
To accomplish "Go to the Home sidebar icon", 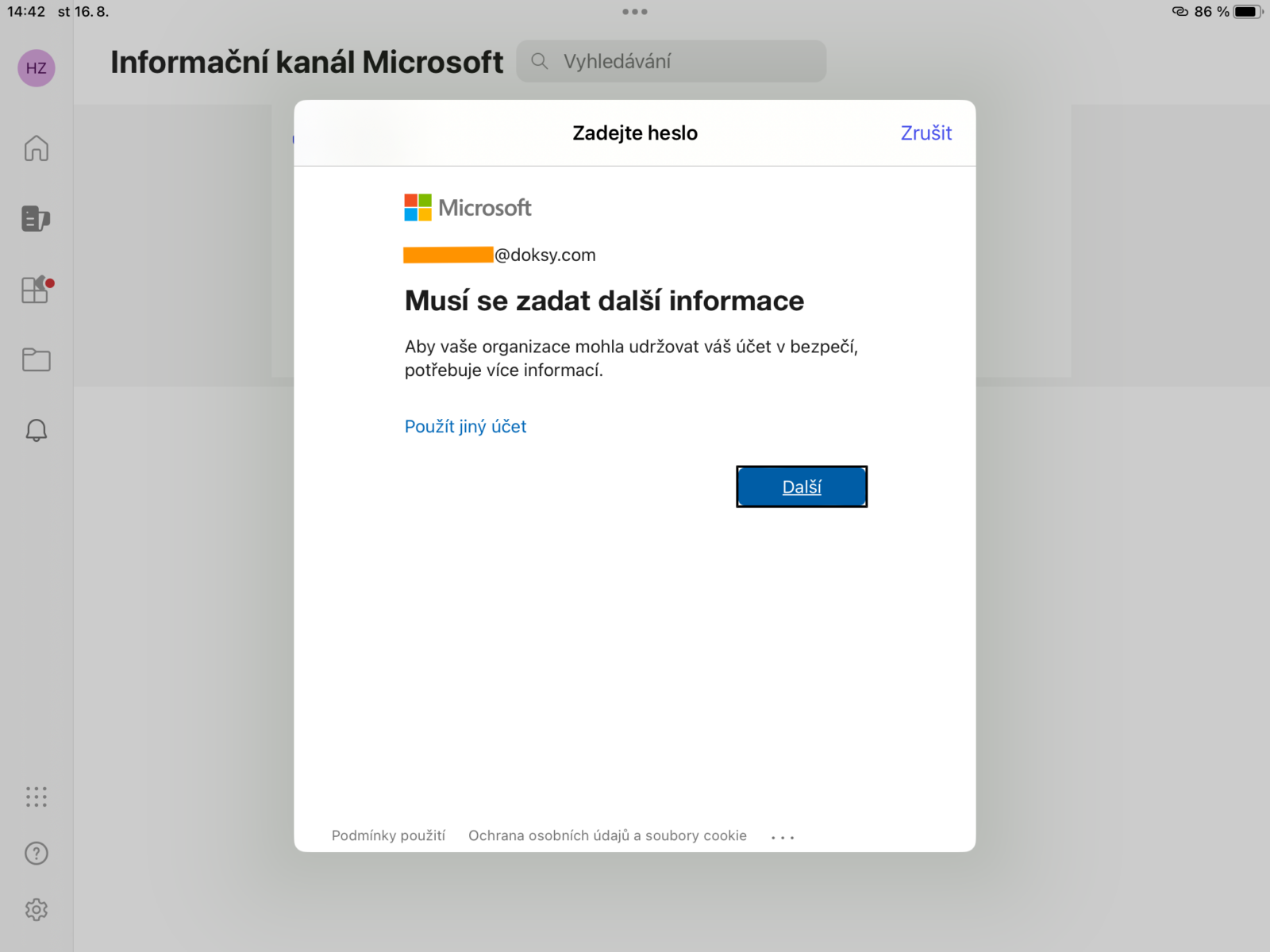I will pos(37,148).
